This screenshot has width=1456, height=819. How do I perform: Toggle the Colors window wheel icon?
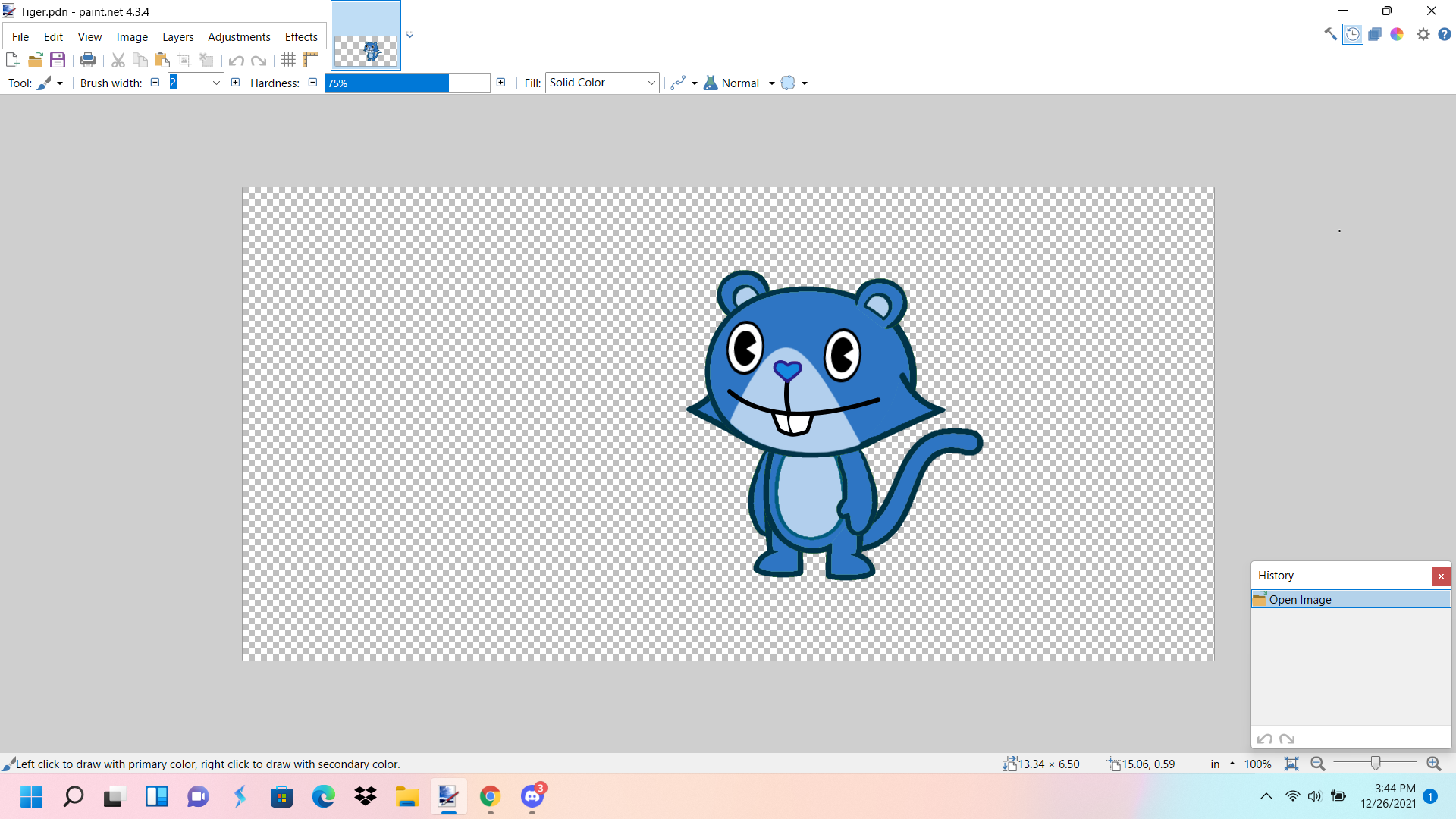(x=1397, y=34)
